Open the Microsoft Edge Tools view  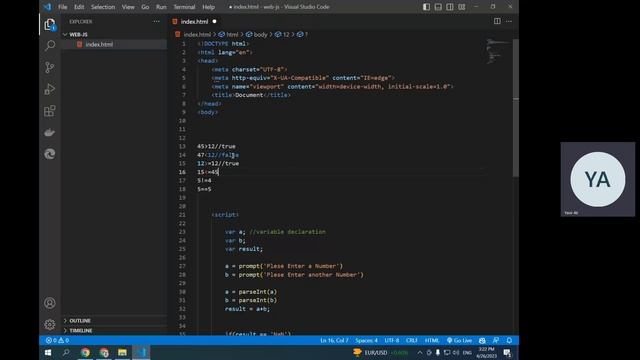(50, 154)
